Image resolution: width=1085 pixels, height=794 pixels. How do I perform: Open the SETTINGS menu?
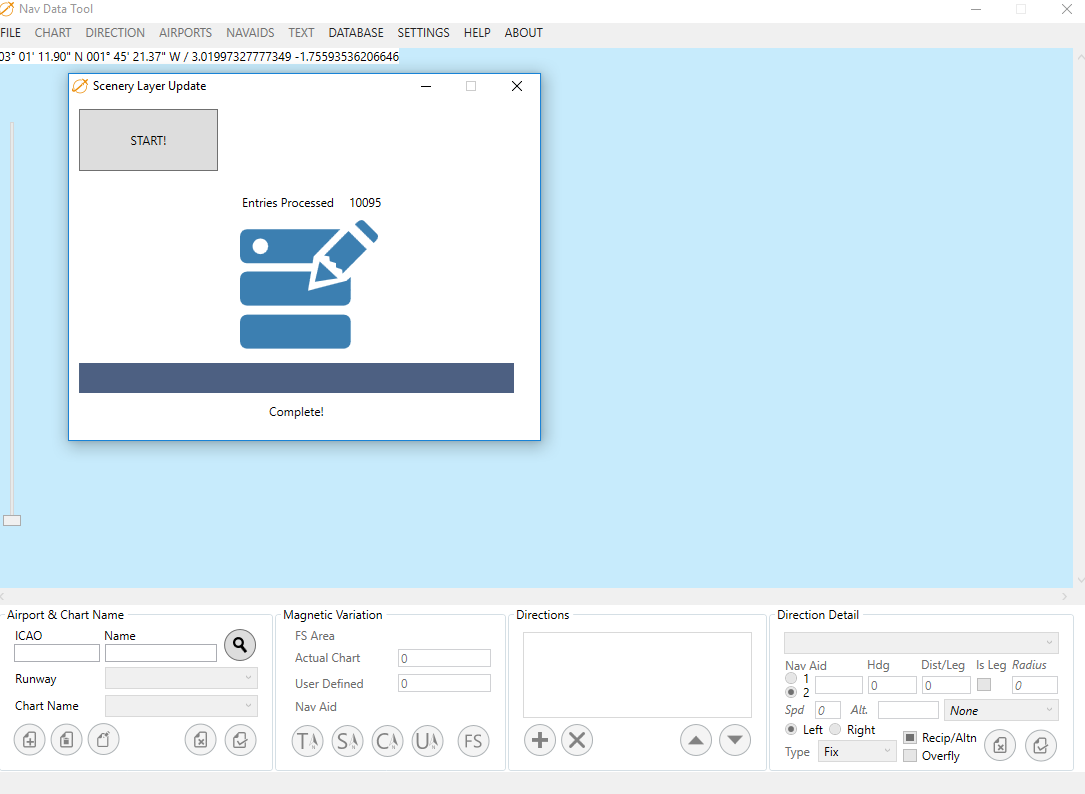click(423, 33)
